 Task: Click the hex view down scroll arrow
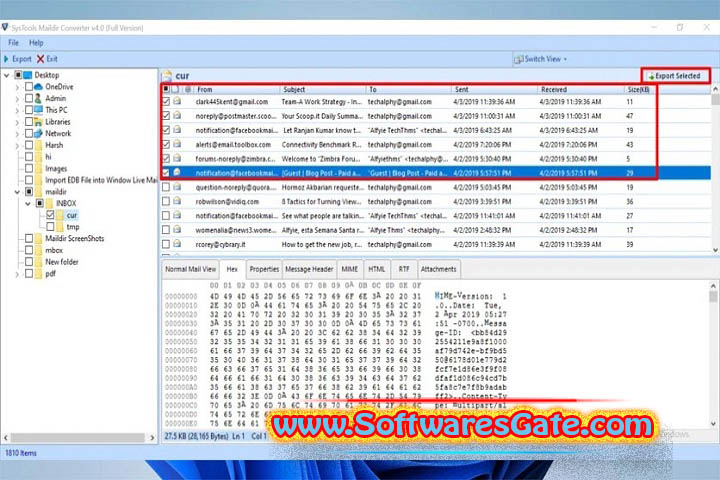[713, 424]
